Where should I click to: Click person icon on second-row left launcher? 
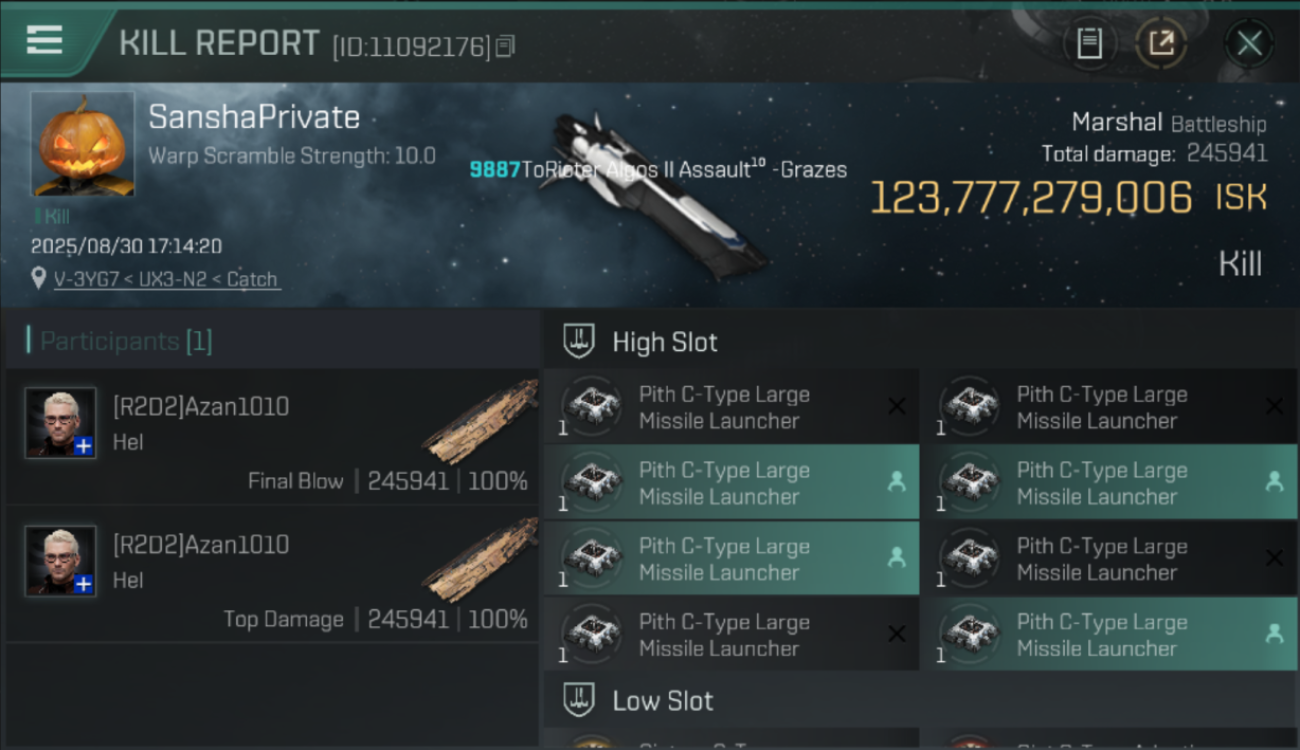tap(897, 482)
